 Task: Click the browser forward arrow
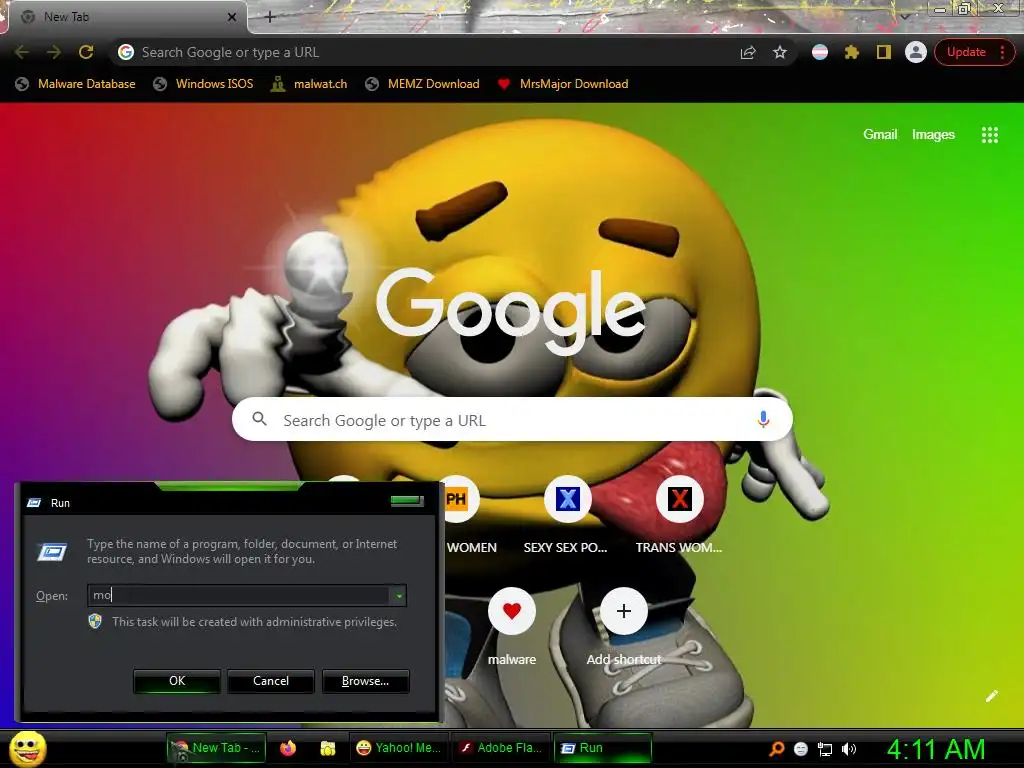(x=54, y=52)
